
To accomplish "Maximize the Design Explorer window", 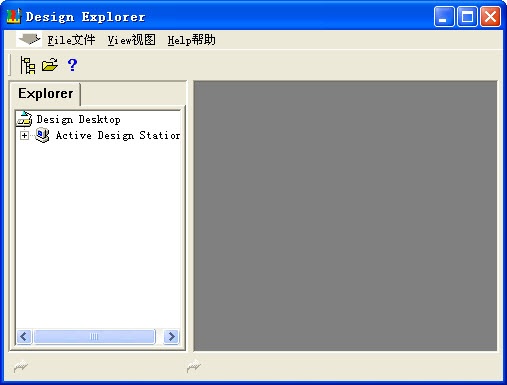I will (467, 16).
